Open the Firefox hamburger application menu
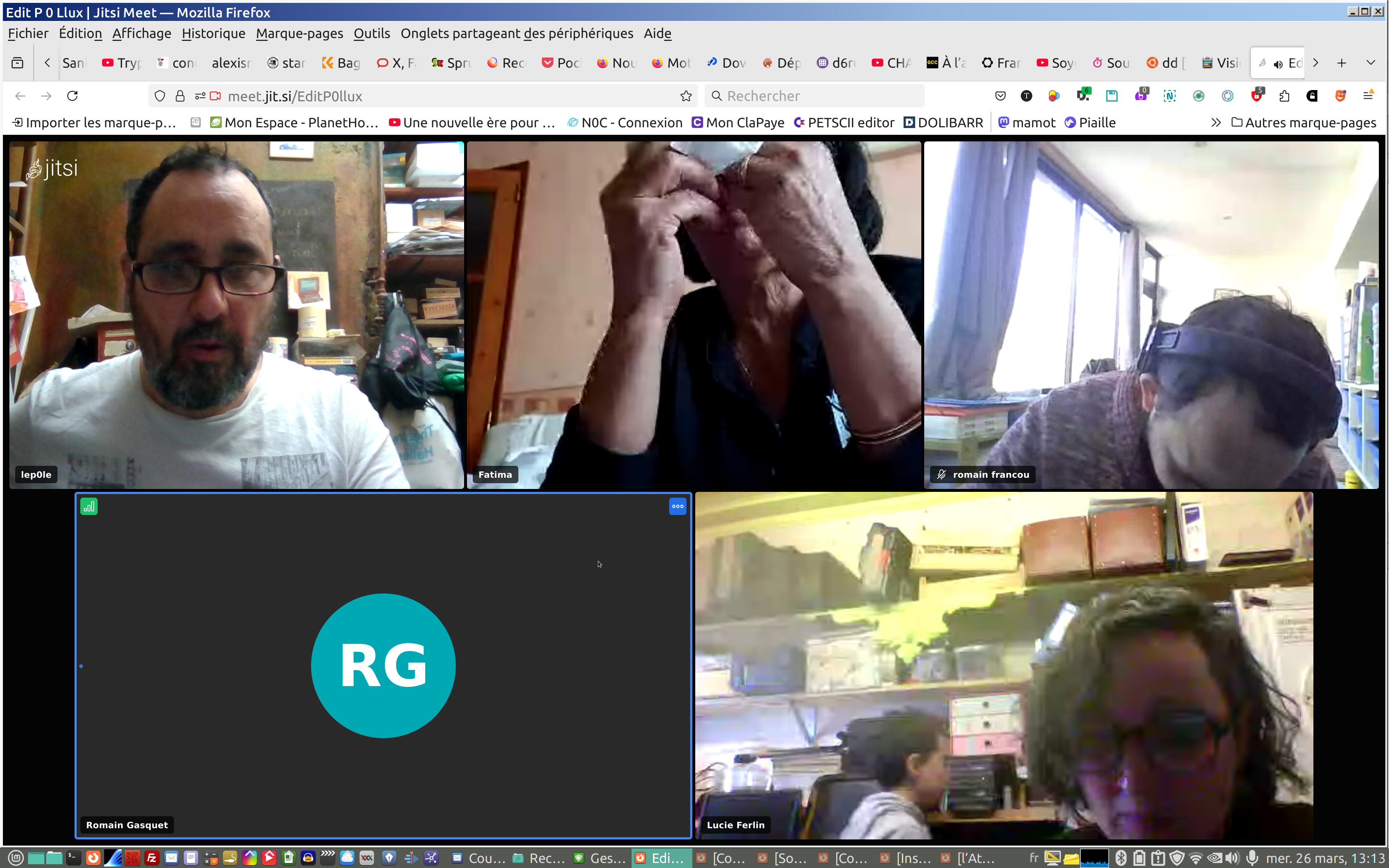 tap(1368, 96)
